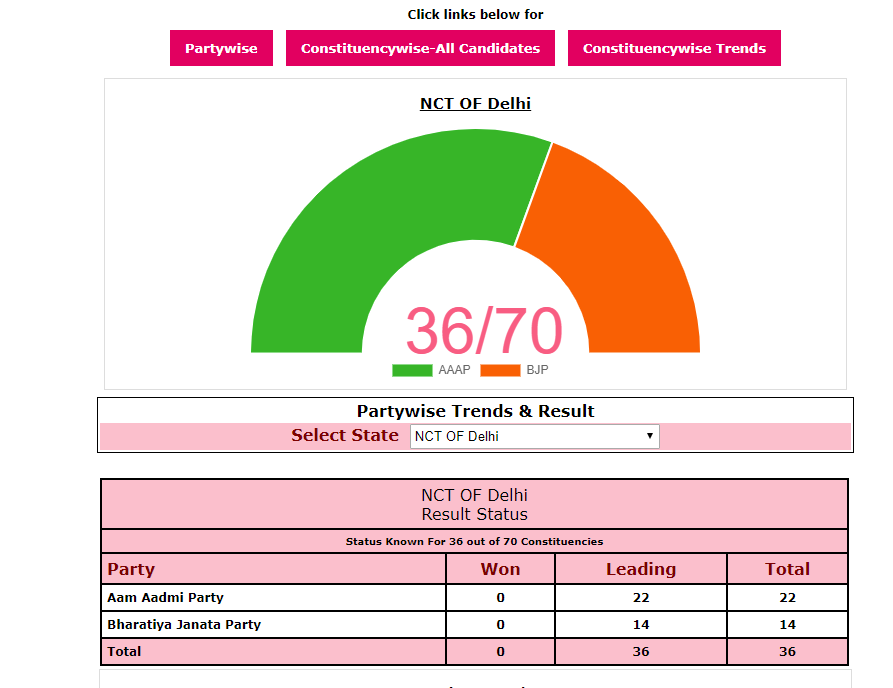Viewport: 893px width, 688px height.
Task: Click Aam Aadmi Party Leading value 22
Action: pyautogui.click(x=641, y=597)
